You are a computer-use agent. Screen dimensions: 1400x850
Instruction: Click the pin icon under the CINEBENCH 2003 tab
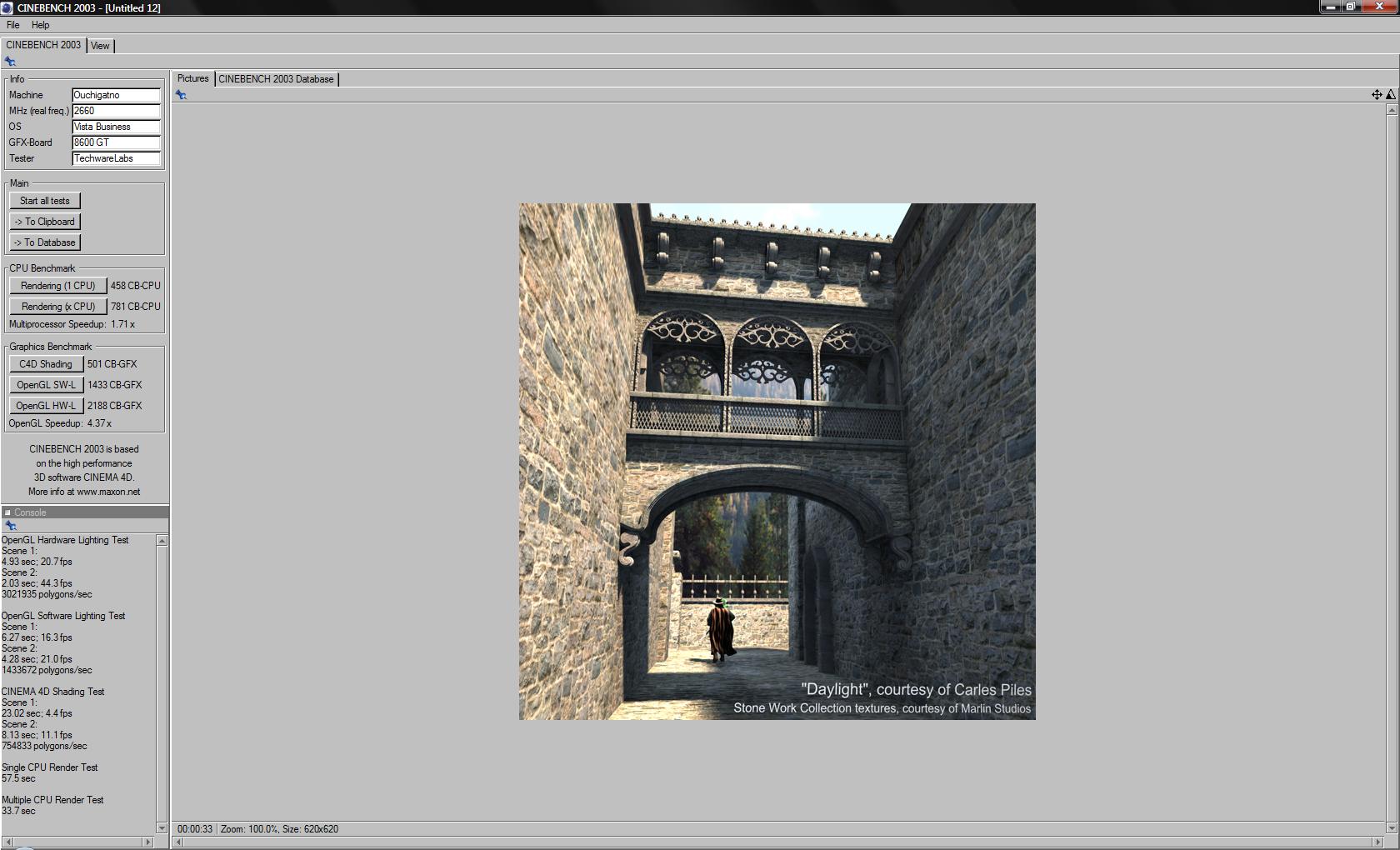10,62
